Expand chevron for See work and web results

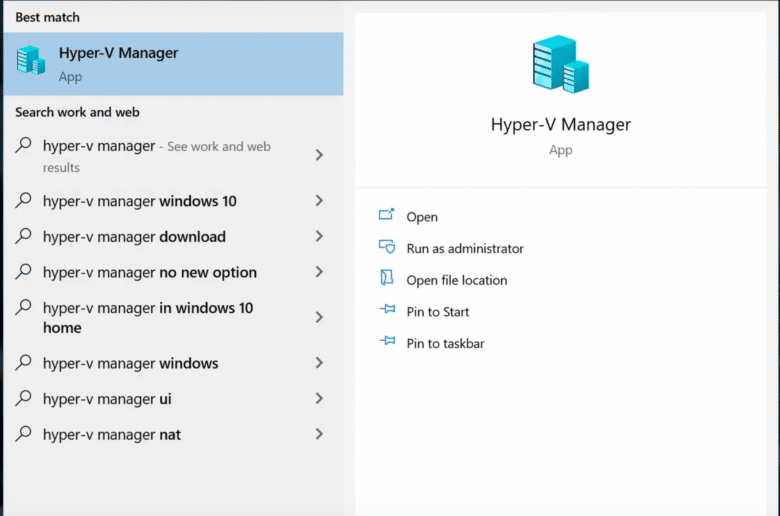point(319,155)
